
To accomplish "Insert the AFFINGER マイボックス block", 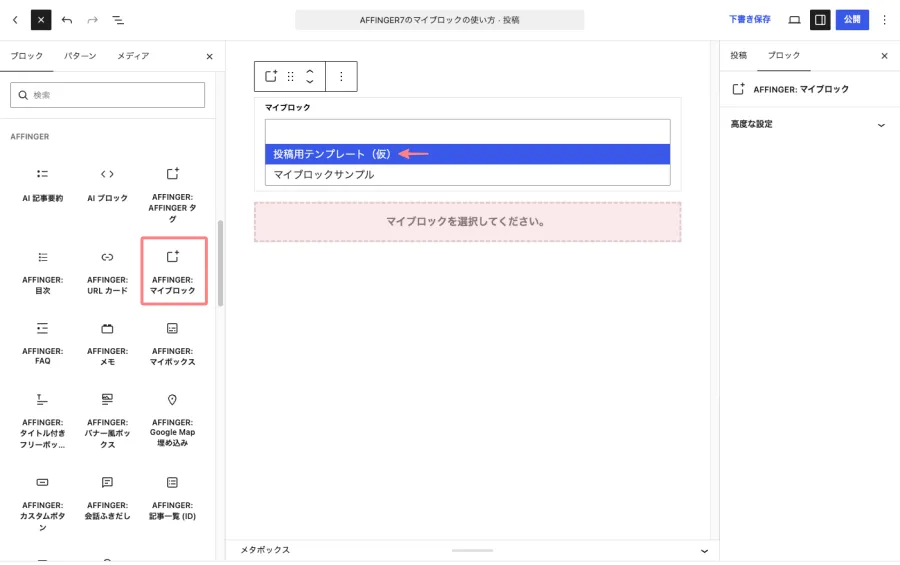I will [172, 343].
